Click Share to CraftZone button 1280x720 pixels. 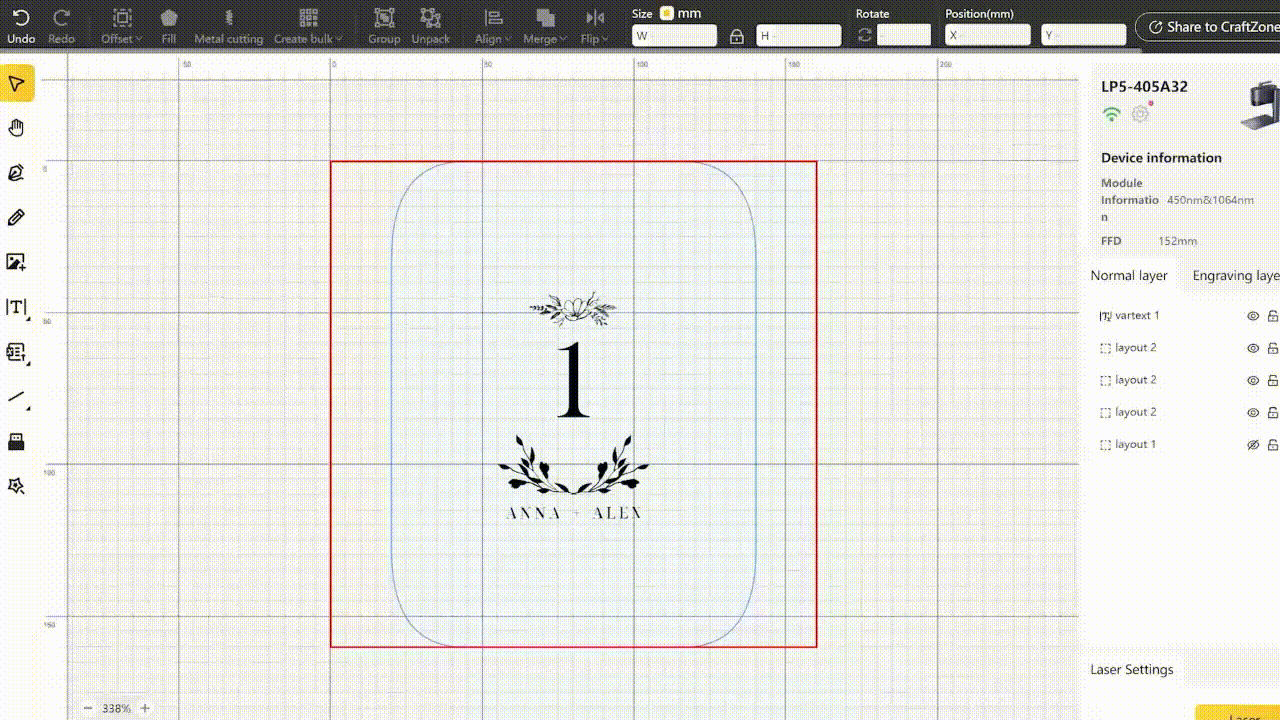click(1208, 27)
